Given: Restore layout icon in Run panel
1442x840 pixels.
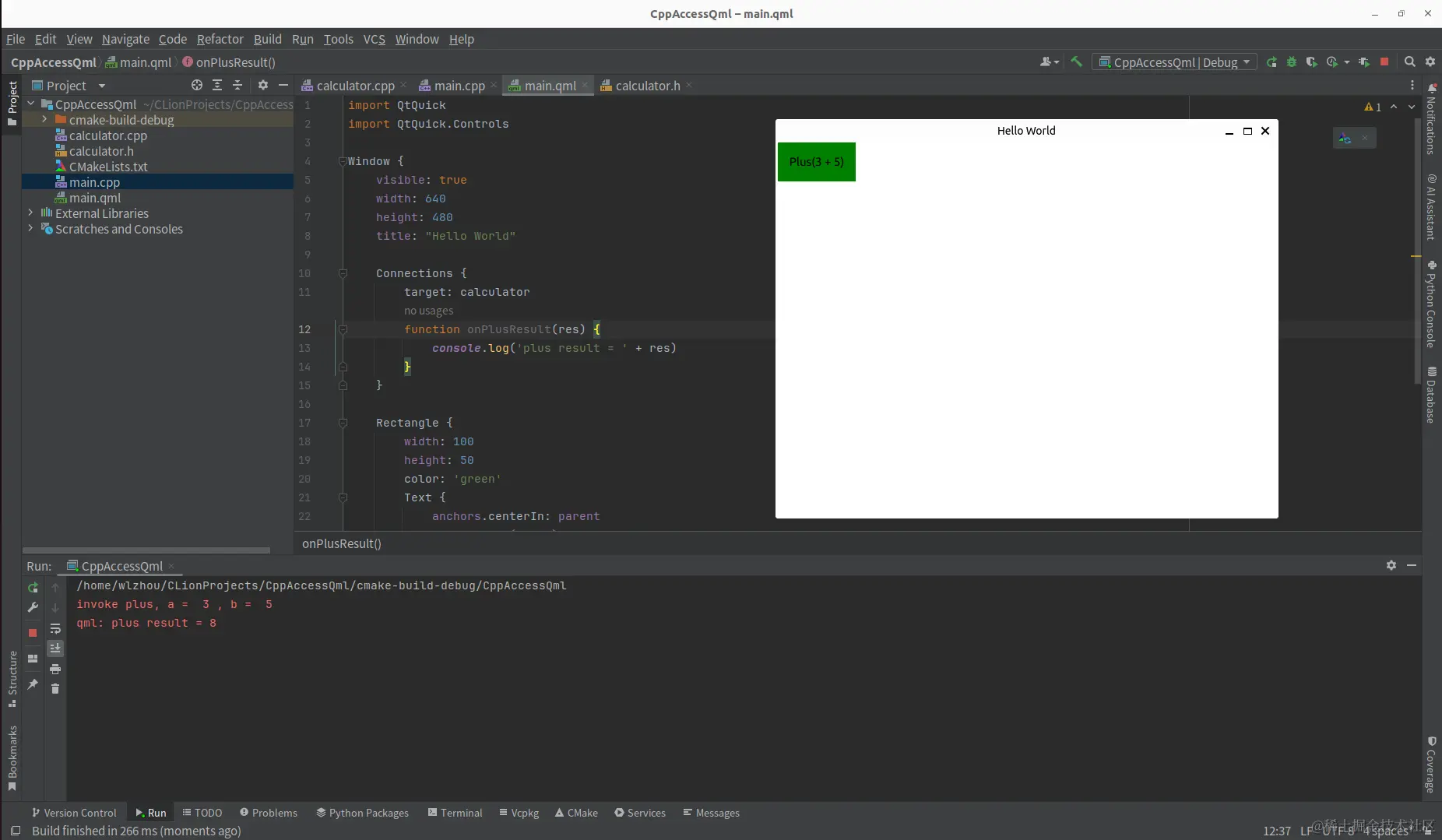Looking at the screenshot, I should pos(33,659).
